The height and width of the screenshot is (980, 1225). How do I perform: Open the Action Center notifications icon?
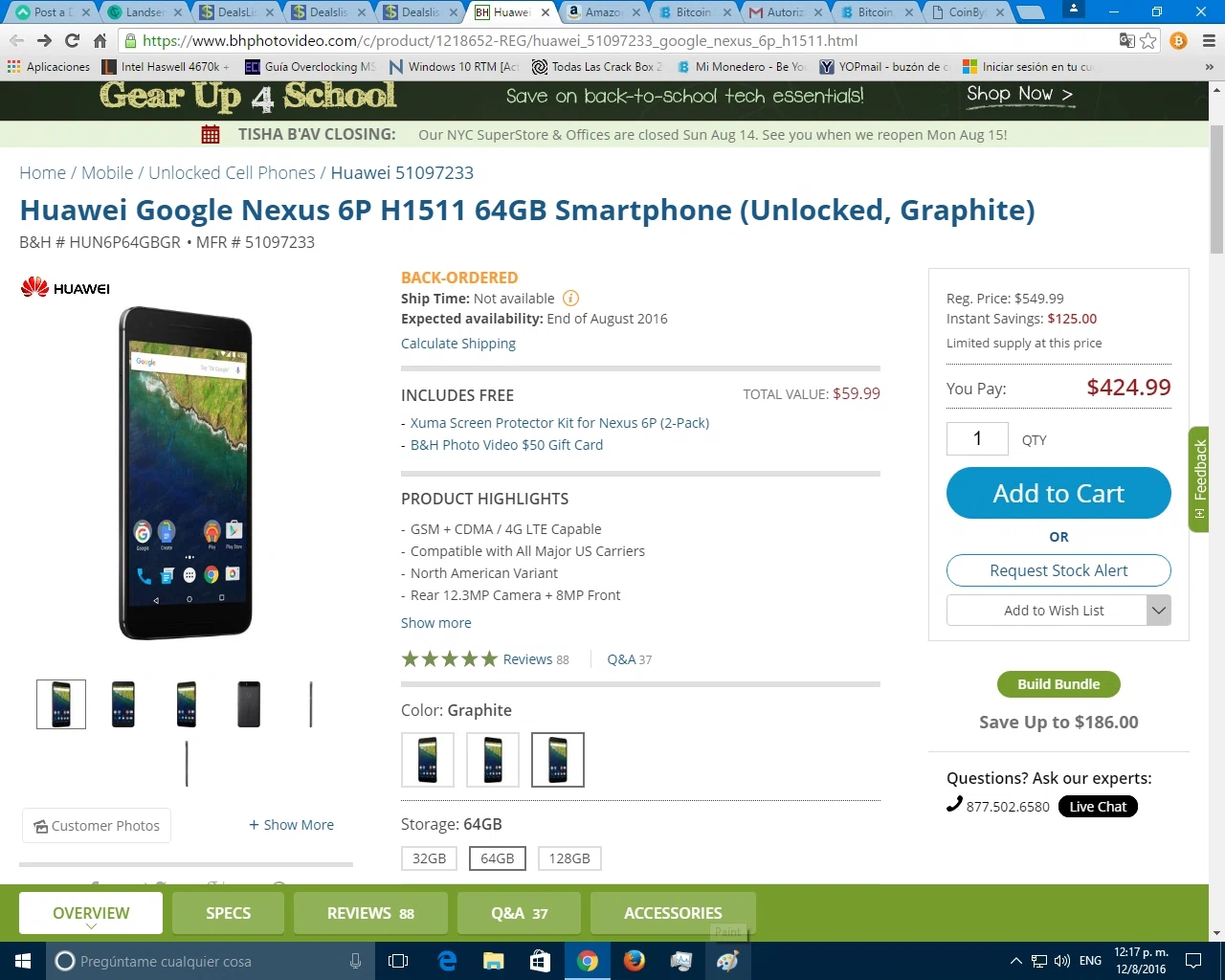tap(1193, 961)
